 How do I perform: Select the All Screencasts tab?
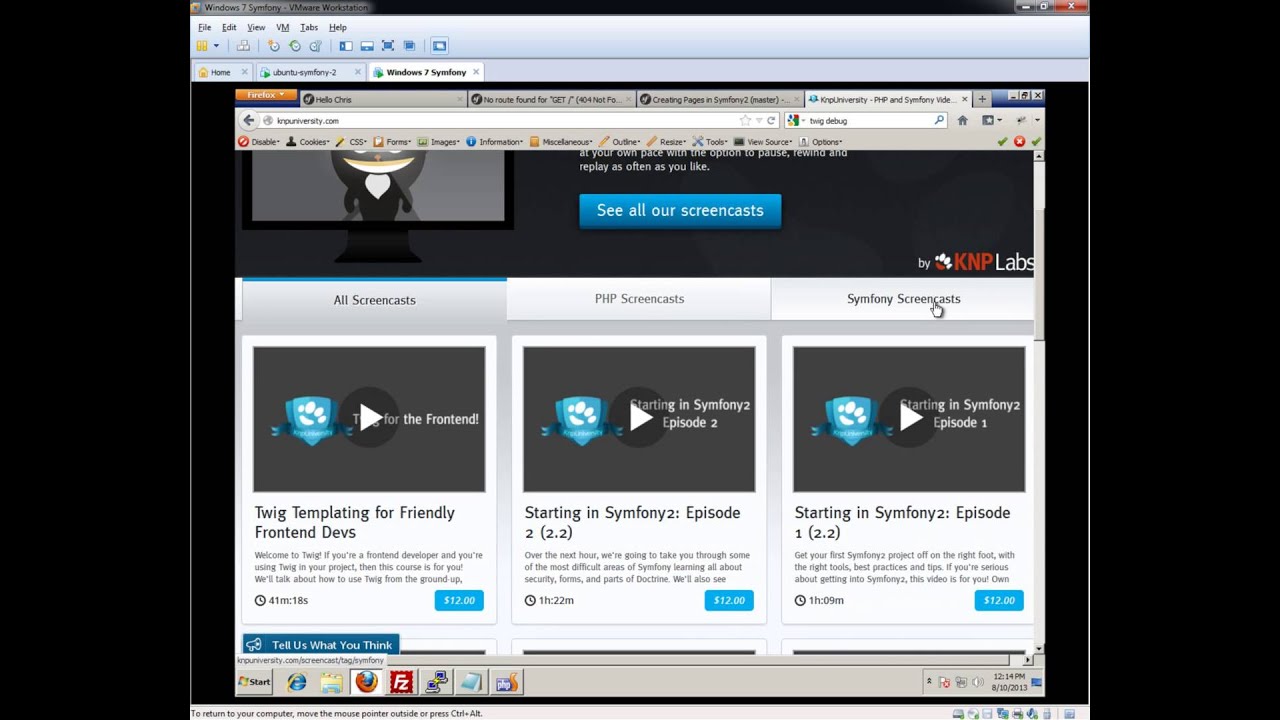click(374, 300)
